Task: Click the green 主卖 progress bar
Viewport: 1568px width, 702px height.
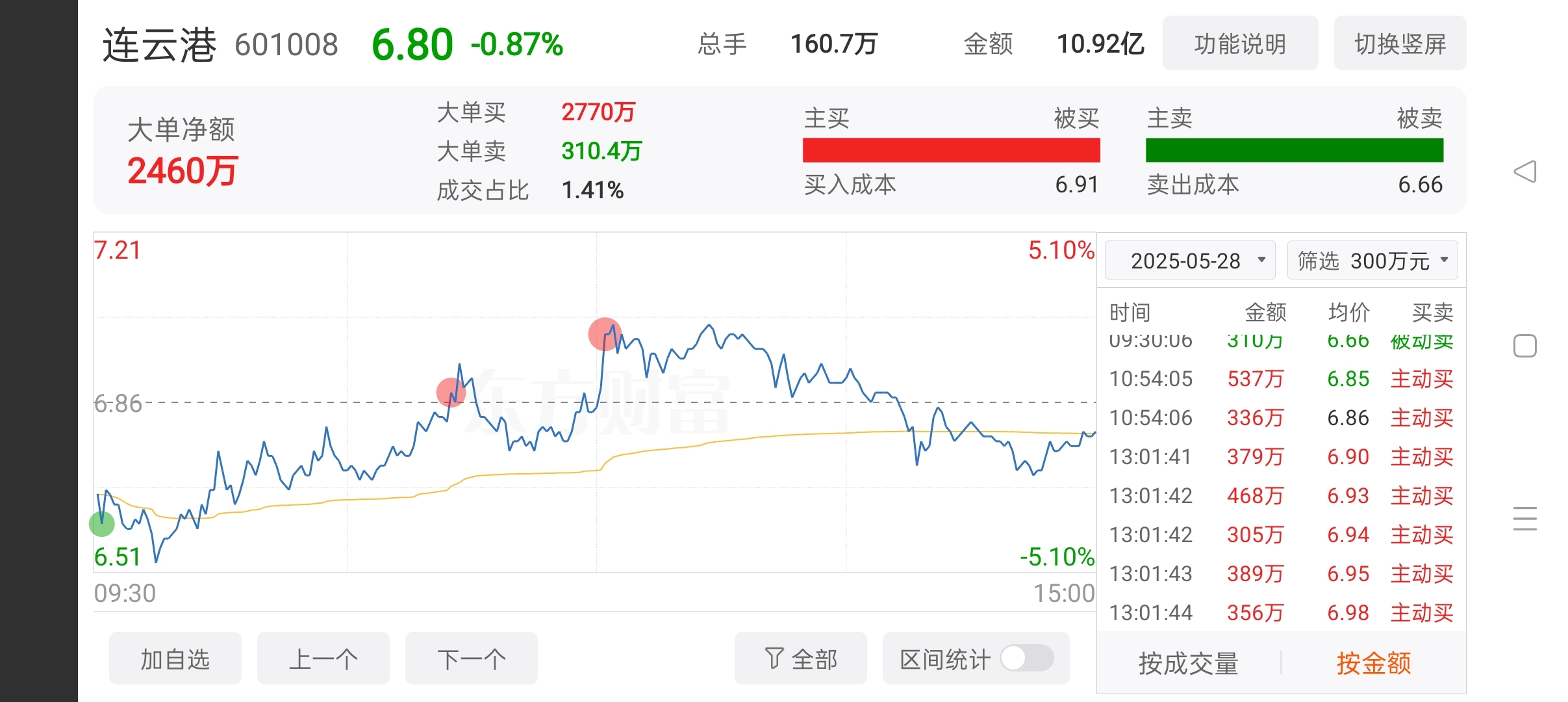Action: (1295, 150)
